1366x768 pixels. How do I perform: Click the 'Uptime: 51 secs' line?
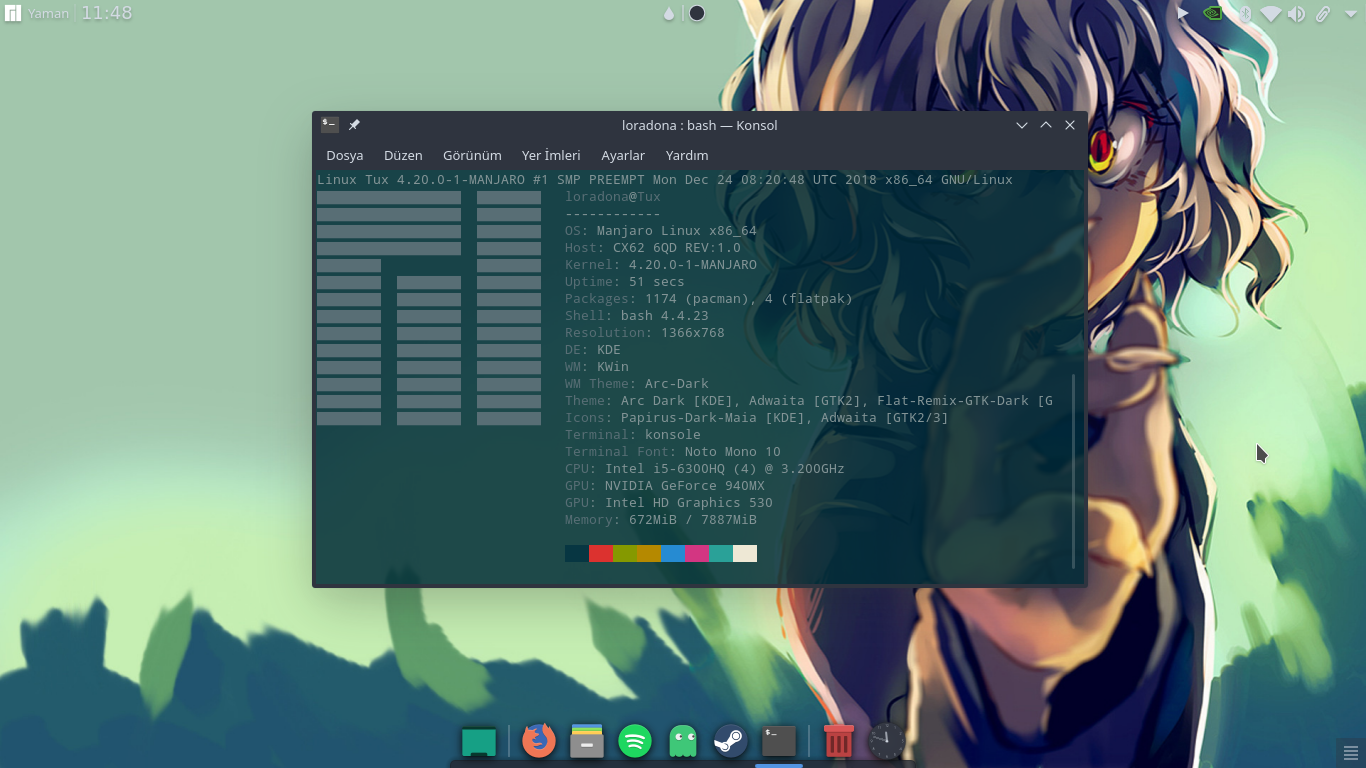click(625, 282)
